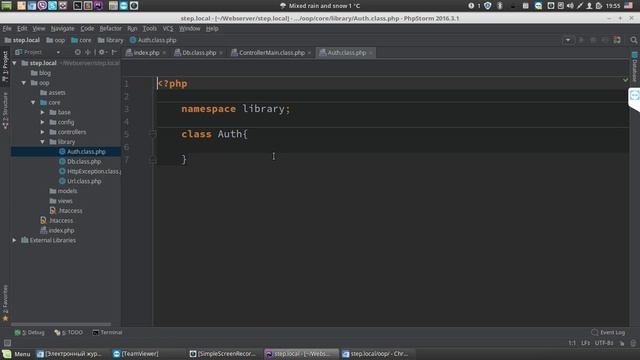
Task: Select the blog folder in project tree
Action: pyautogui.click(x=41, y=73)
